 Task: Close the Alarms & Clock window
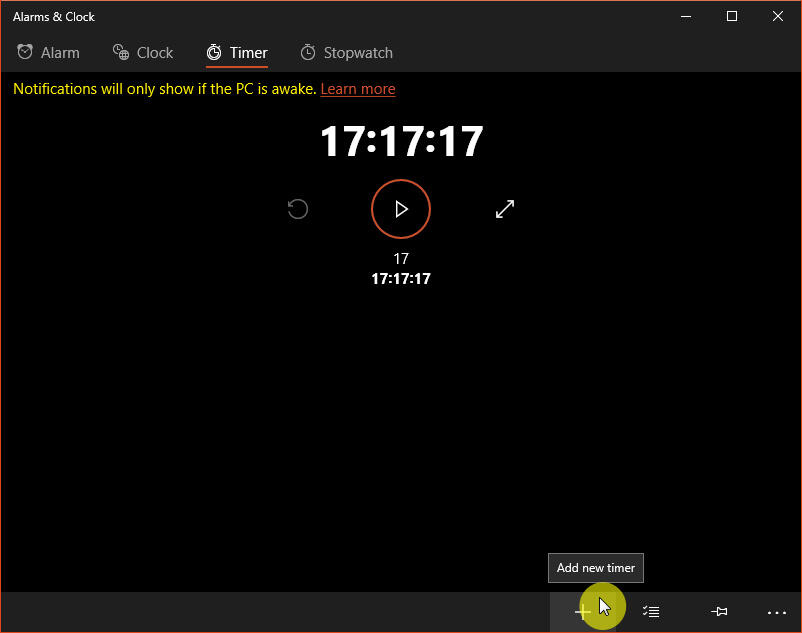[x=777, y=16]
